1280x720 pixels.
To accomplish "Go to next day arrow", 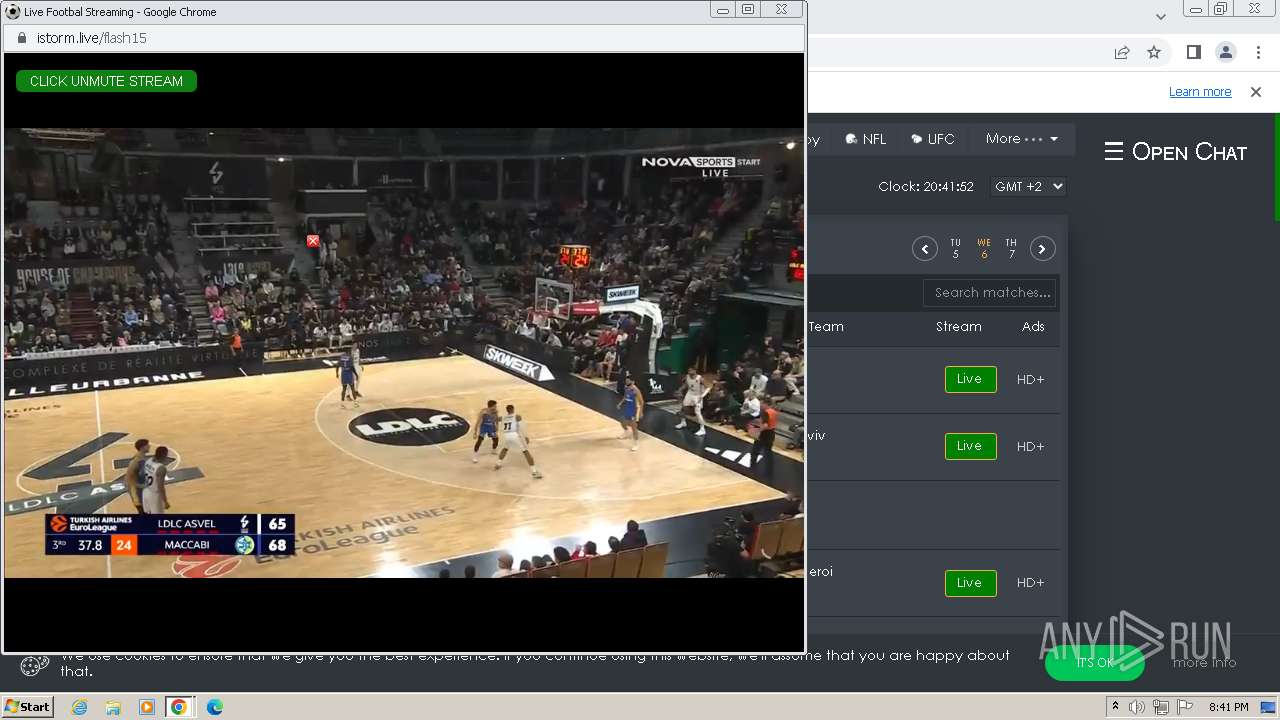I will [x=1043, y=249].
